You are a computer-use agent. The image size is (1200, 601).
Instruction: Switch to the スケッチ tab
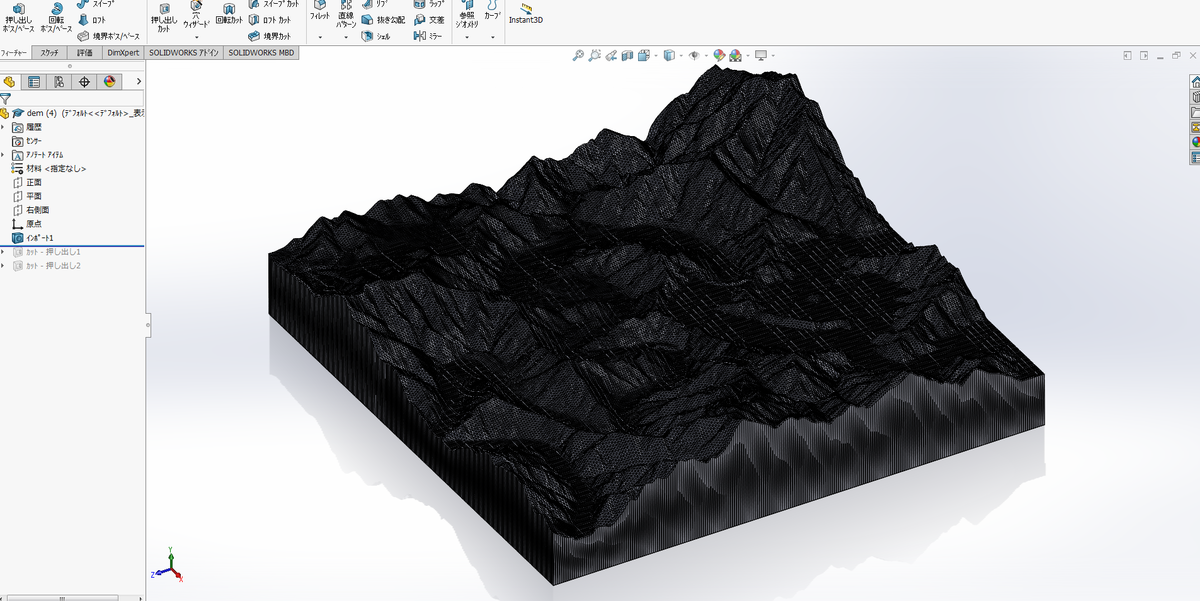coord(50,53)
